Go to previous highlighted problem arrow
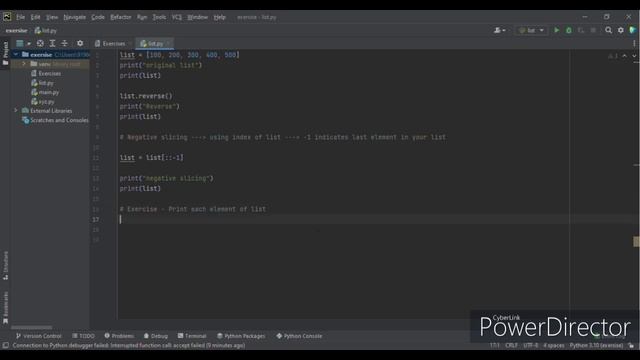 [x=624, y=56]
